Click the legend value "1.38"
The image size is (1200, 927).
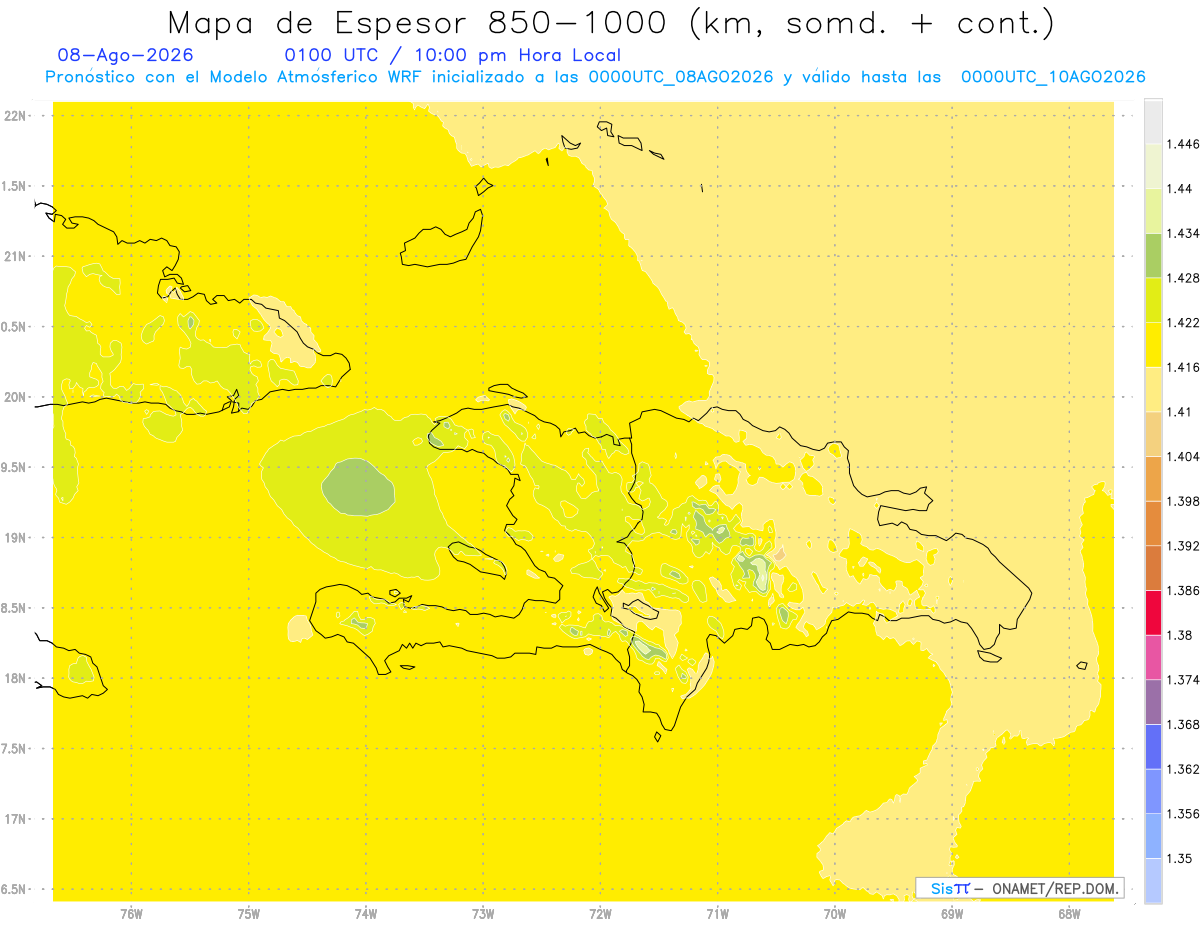(x=1179, y=635)
